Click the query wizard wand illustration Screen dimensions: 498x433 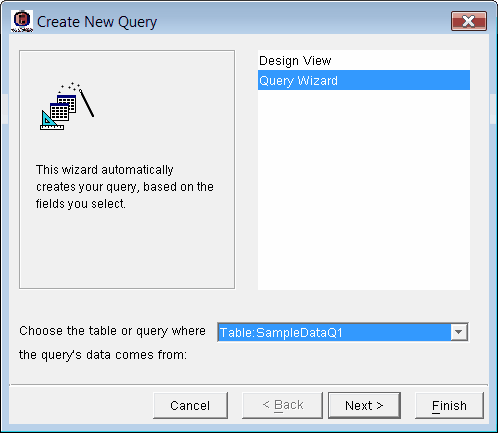tap(67, 106)
